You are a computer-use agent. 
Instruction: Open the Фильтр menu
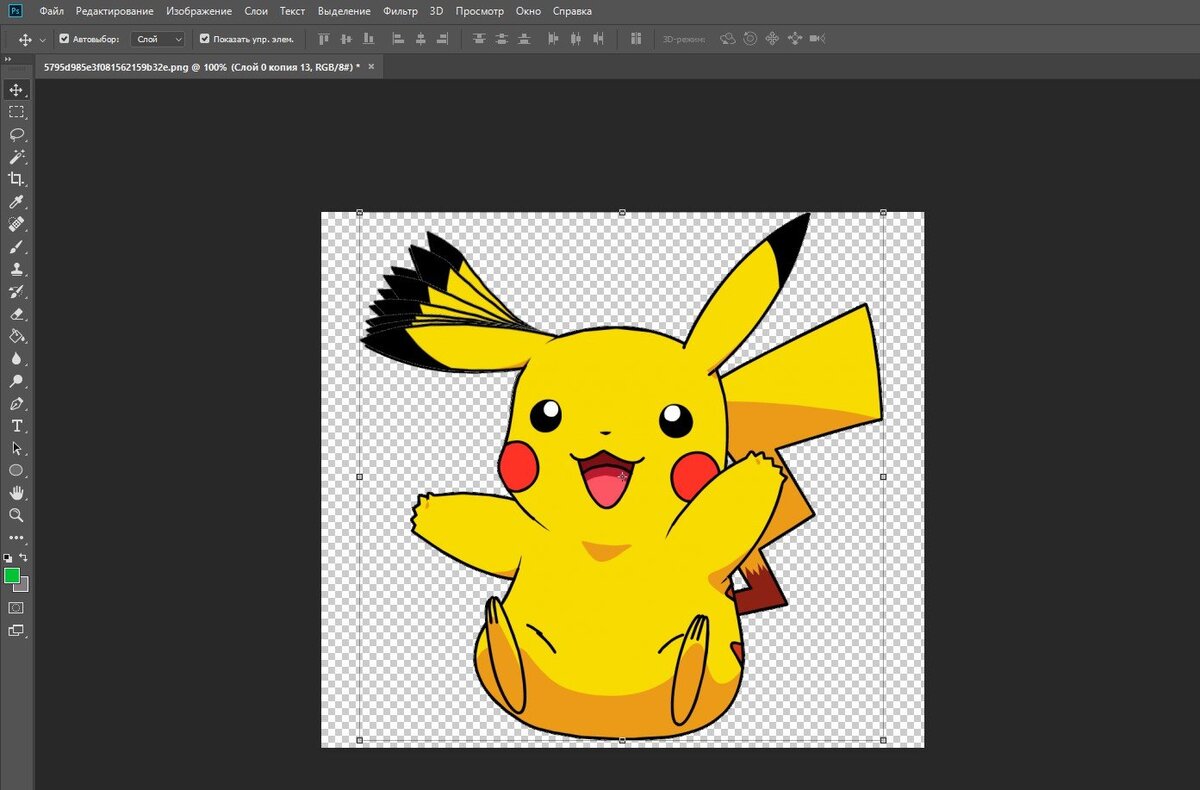[400, 11]
